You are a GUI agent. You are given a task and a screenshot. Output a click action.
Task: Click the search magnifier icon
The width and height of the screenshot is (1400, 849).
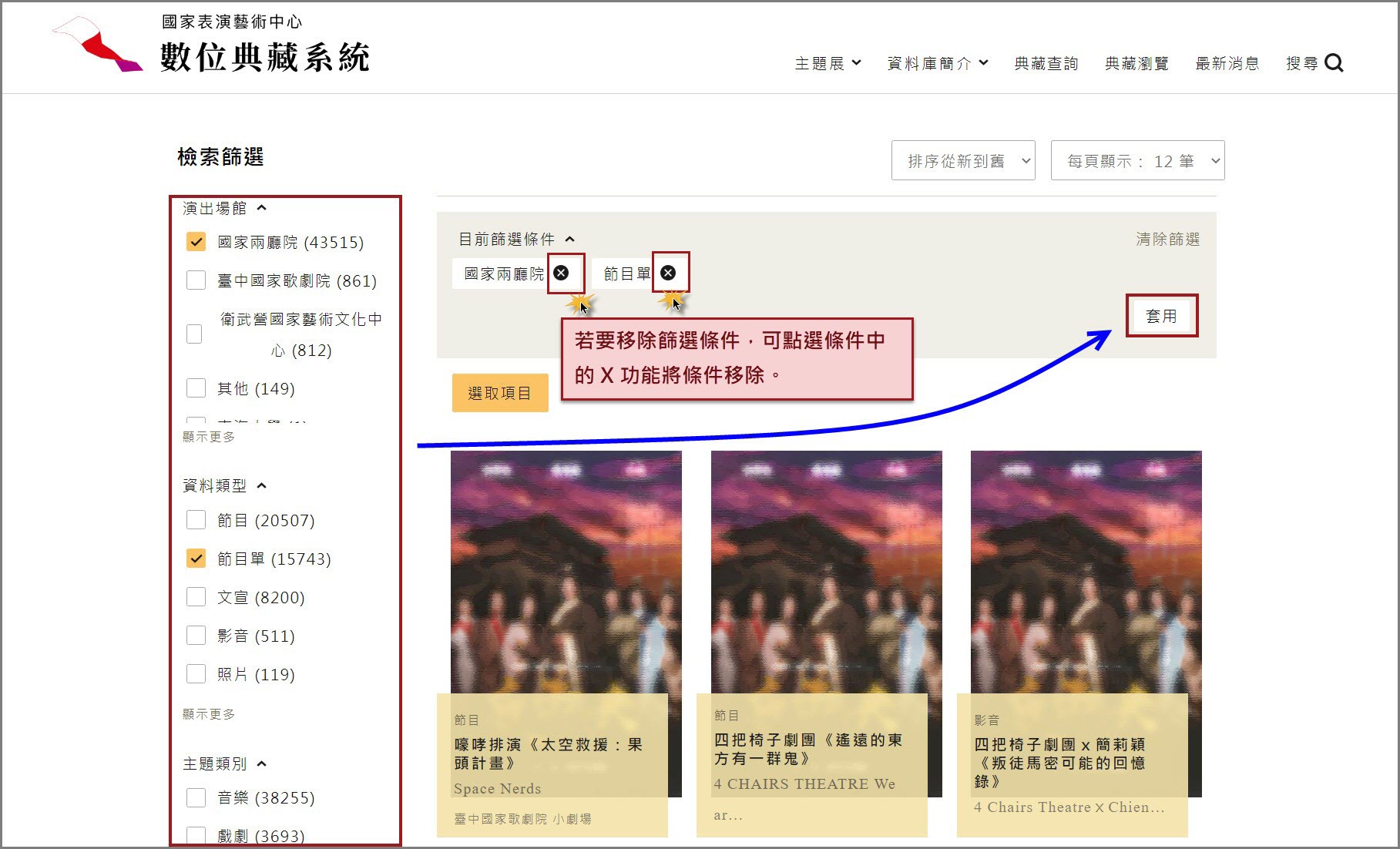coord(1335,63)
